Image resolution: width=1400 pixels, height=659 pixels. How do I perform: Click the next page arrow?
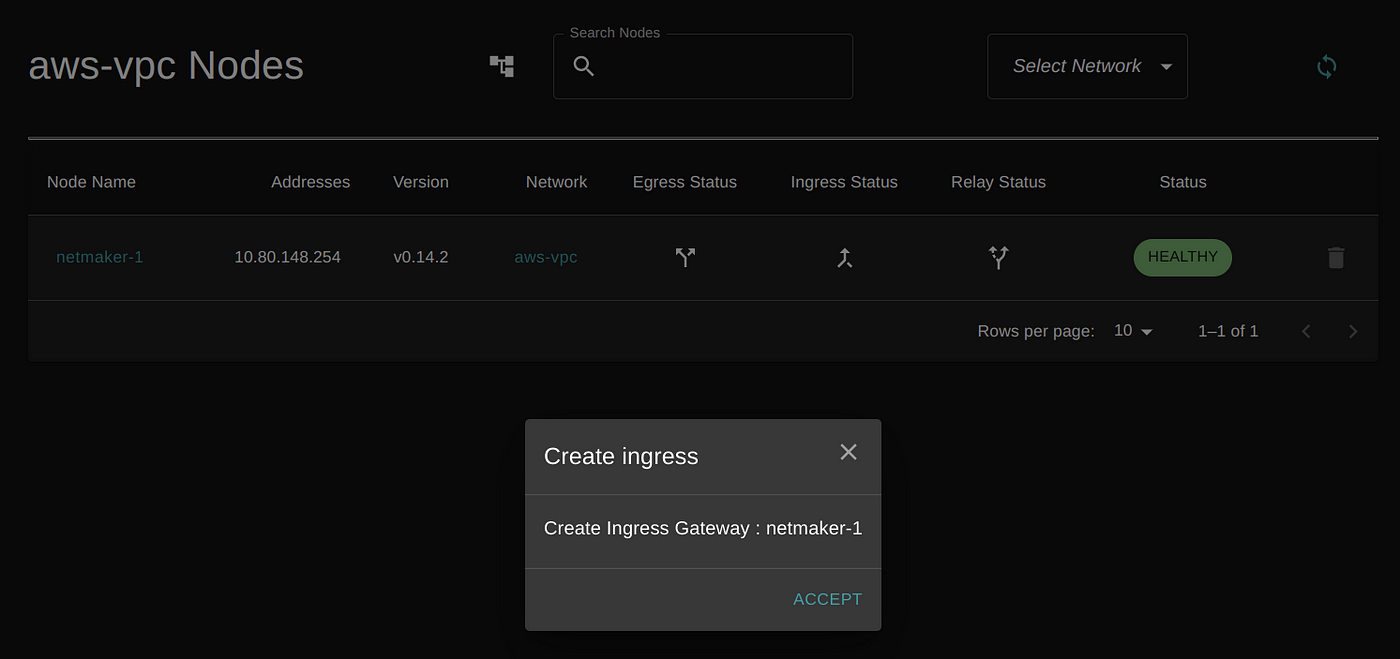pyautogui.click(x=1353, y=330)
